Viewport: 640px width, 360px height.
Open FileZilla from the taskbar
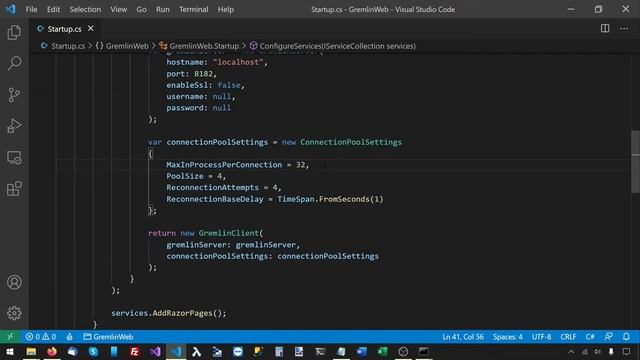(134, 351)
